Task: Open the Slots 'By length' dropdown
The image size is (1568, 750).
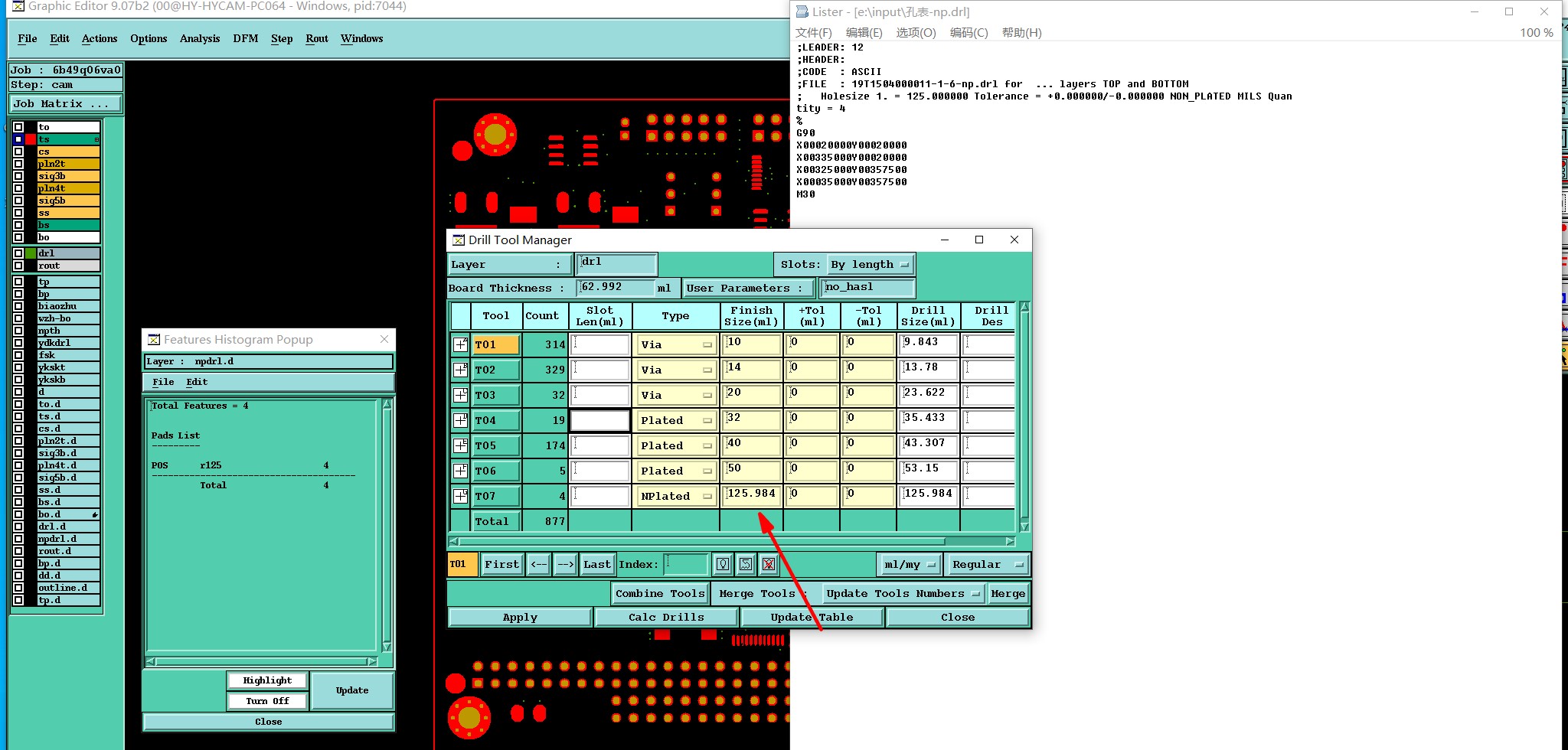Action: [x=871, y=265]
